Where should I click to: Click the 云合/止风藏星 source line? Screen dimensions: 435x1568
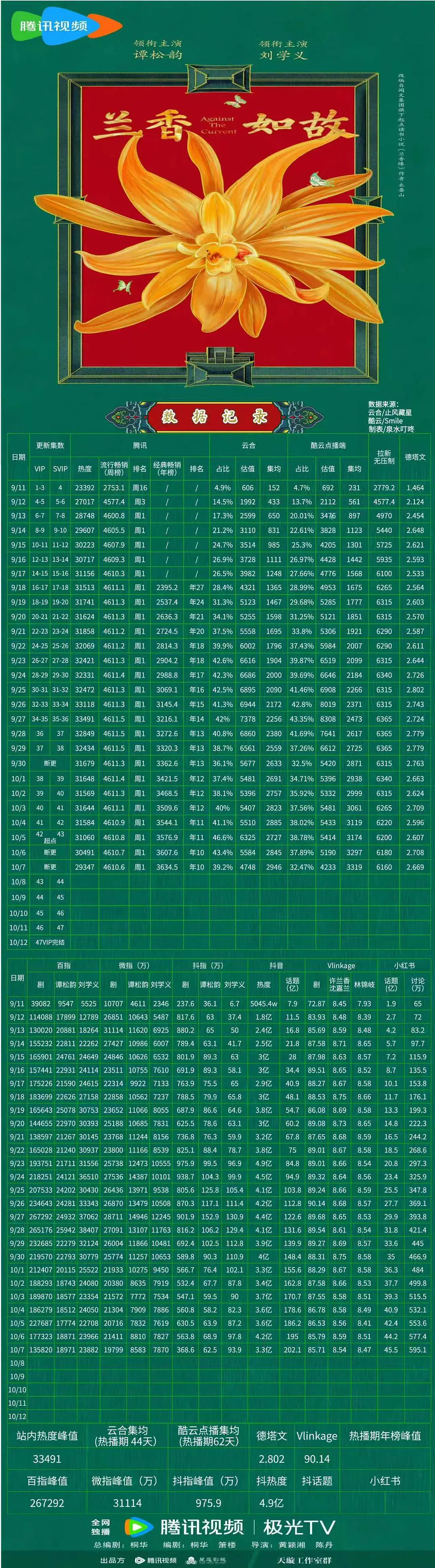(390, 412)
